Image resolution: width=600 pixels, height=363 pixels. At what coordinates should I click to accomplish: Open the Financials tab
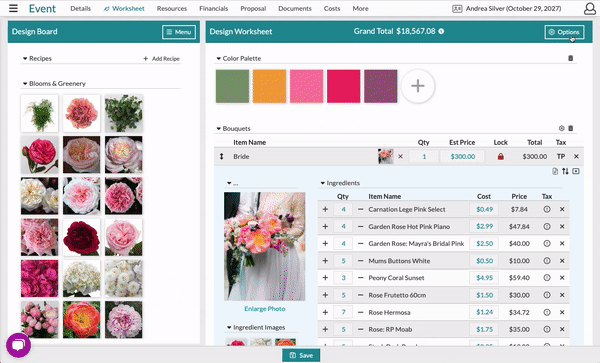(214, 8)
